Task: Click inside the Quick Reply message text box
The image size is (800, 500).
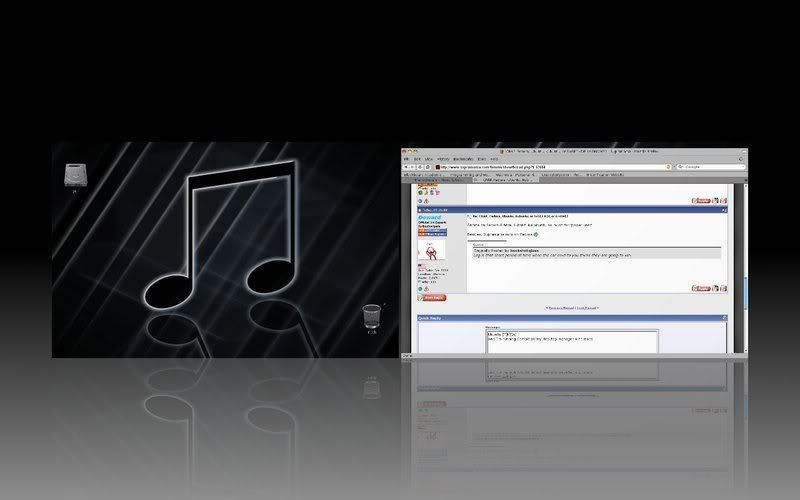Action: pyautogui.click(x=572, y=342)
